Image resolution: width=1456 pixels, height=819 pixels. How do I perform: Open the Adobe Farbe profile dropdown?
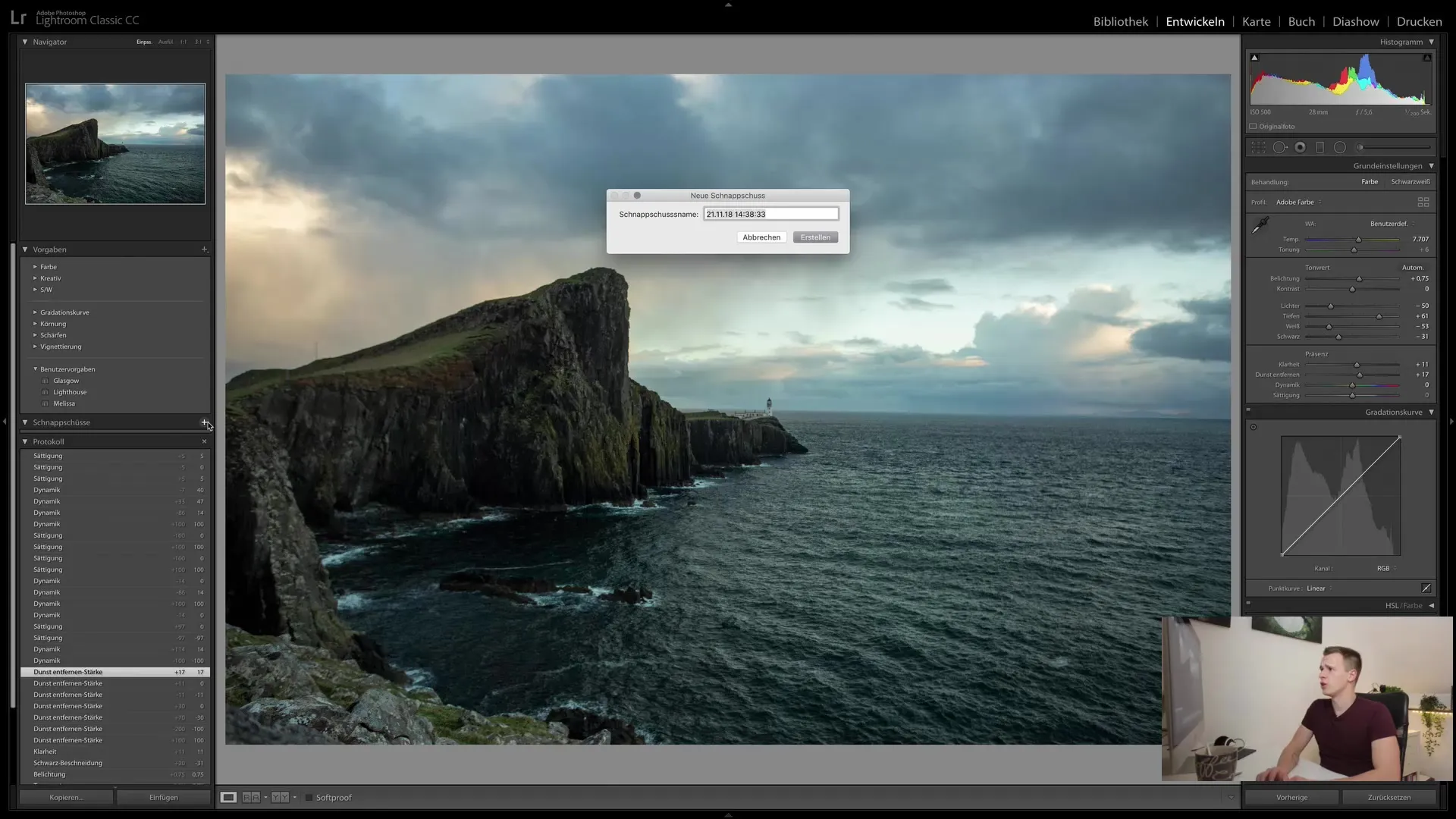pyautogui.click(x=1299, y=202)
